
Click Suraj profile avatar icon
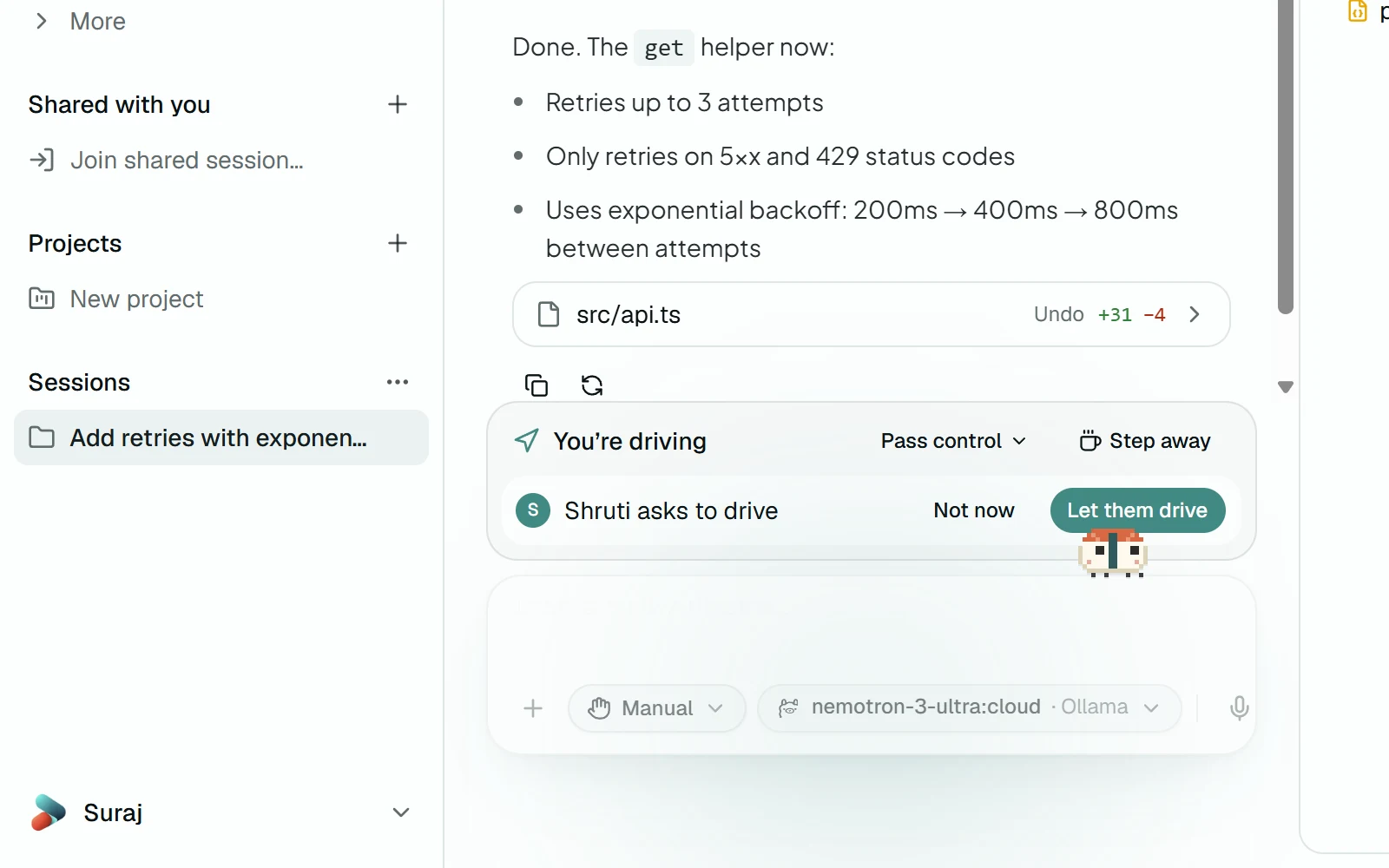(48, 812)
